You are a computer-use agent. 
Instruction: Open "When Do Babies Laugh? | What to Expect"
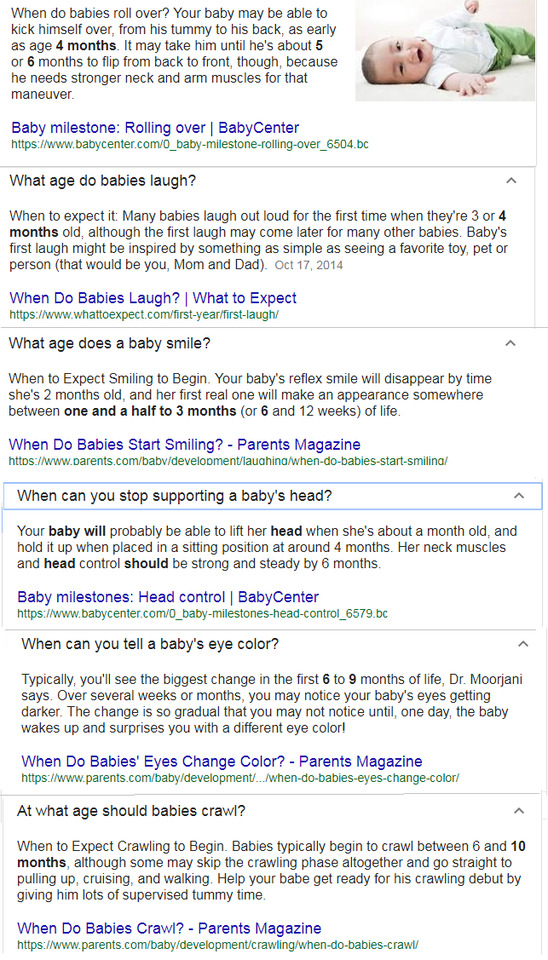[x=153, y=298]
